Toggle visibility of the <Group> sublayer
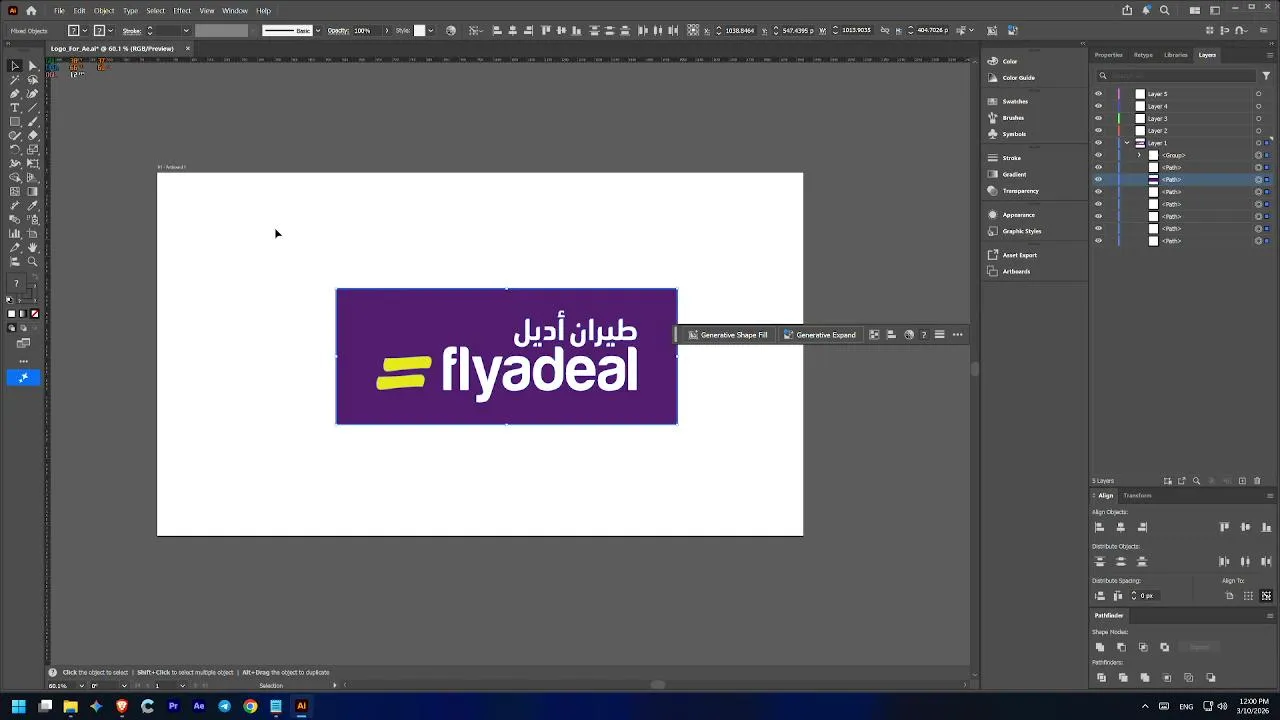Image resolution: width=1280 pixels, height=720 pixels. point(1098,155)
